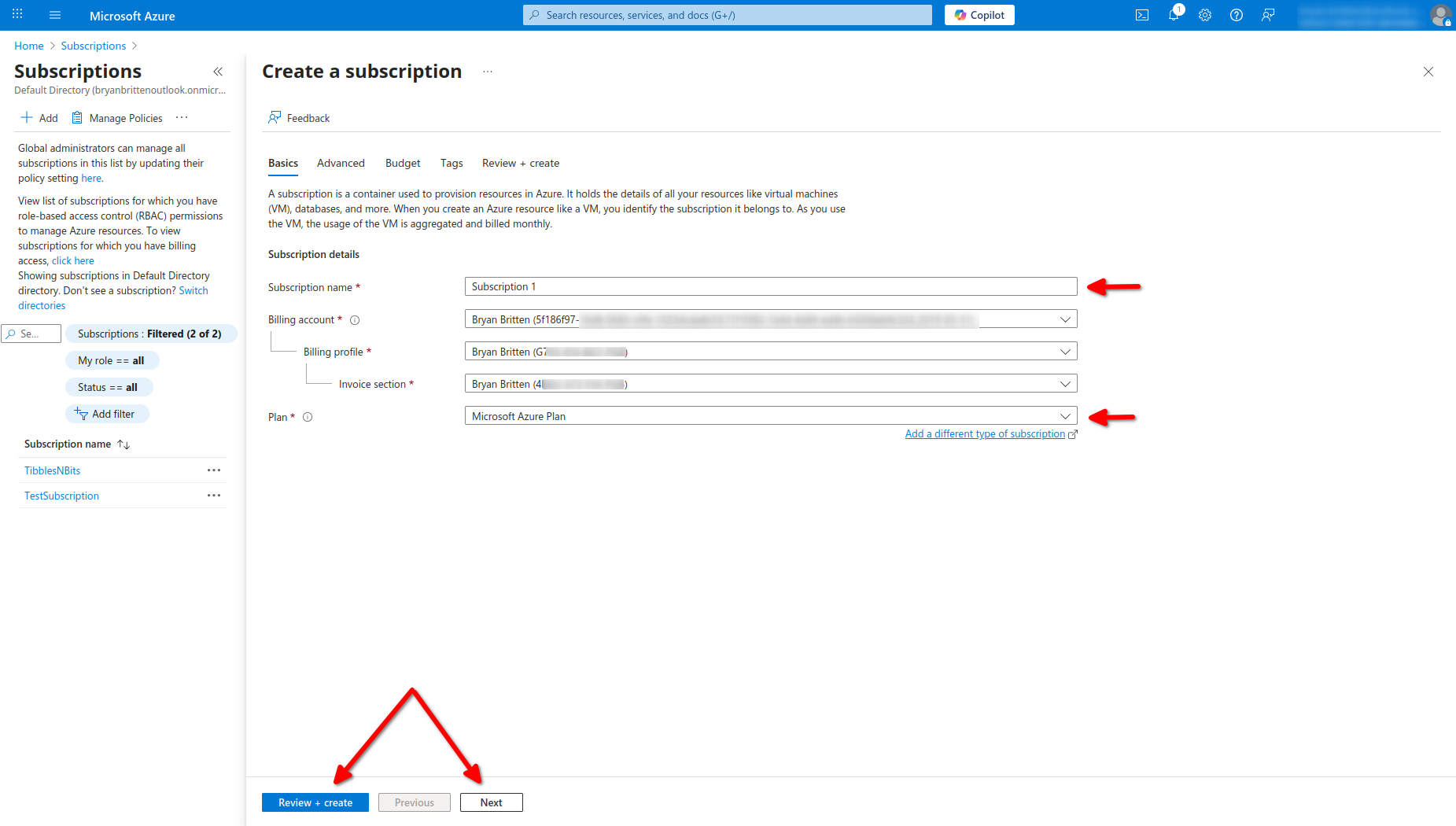
Task: Open the TestSubscription subscription
Action: coord(61,496)
